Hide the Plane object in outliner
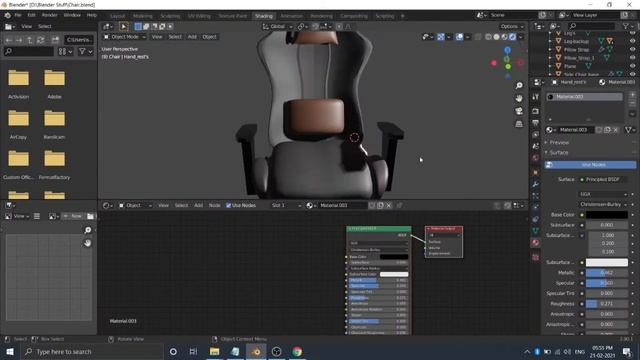Screen dimensions: 640x360 (632, 66)
